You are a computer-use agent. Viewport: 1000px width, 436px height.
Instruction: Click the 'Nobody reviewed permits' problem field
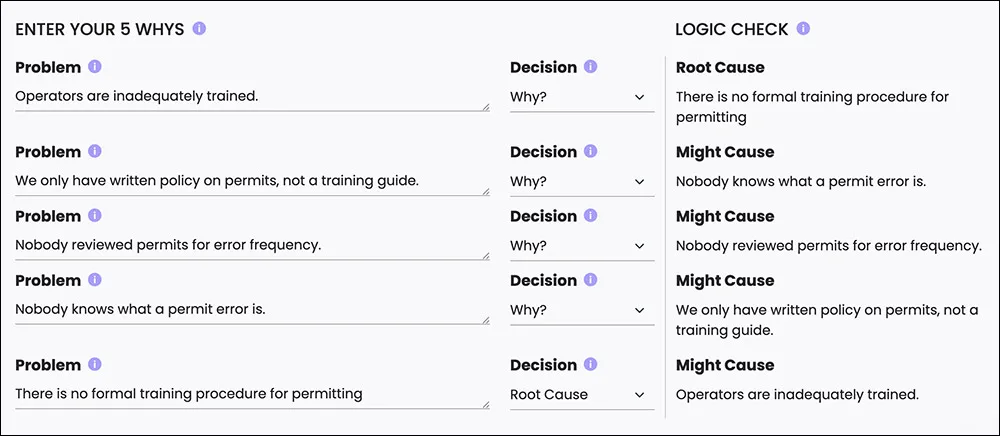[x=253, y=246]
